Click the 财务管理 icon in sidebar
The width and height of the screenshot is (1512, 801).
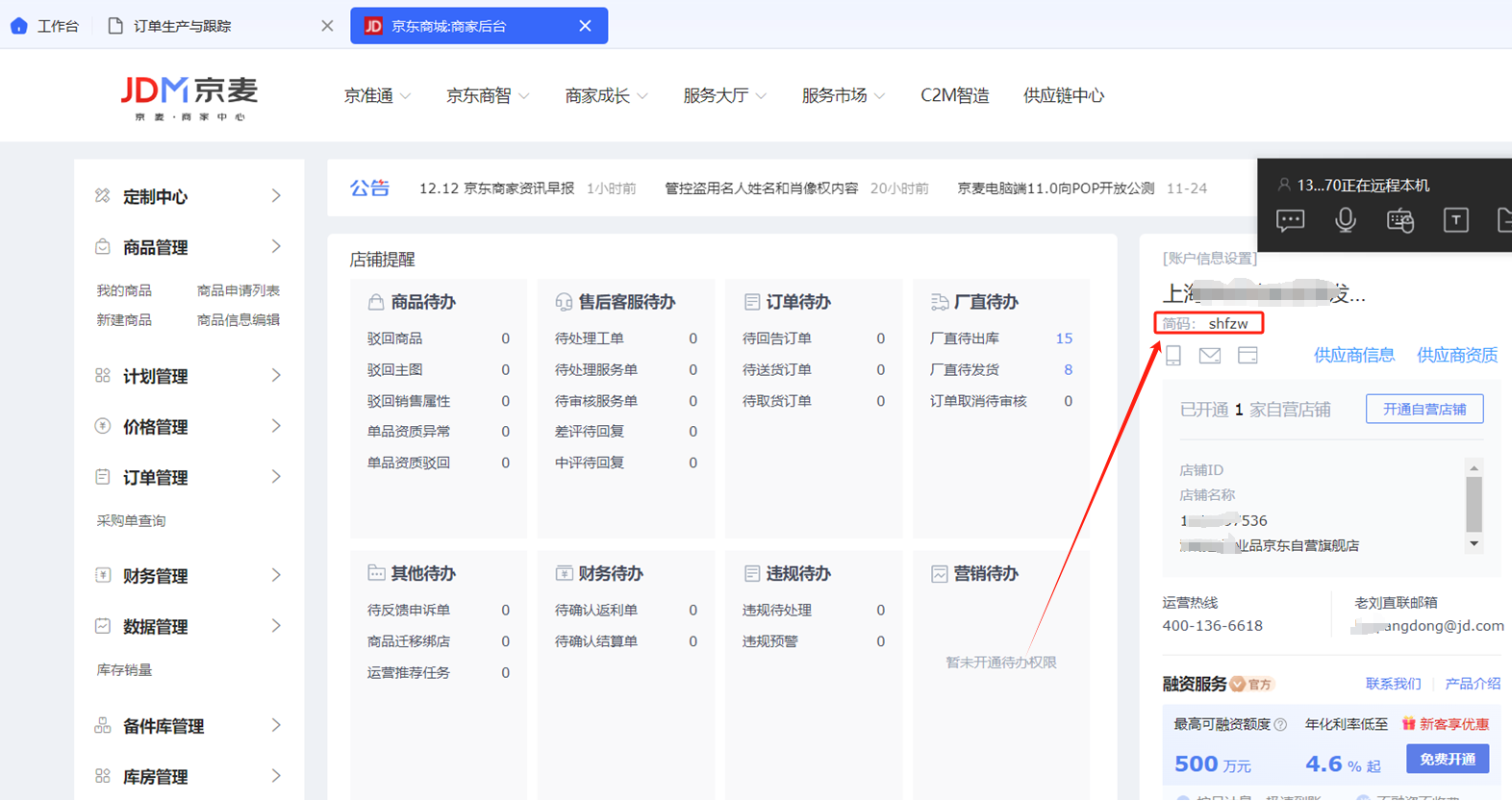[103, 575]
